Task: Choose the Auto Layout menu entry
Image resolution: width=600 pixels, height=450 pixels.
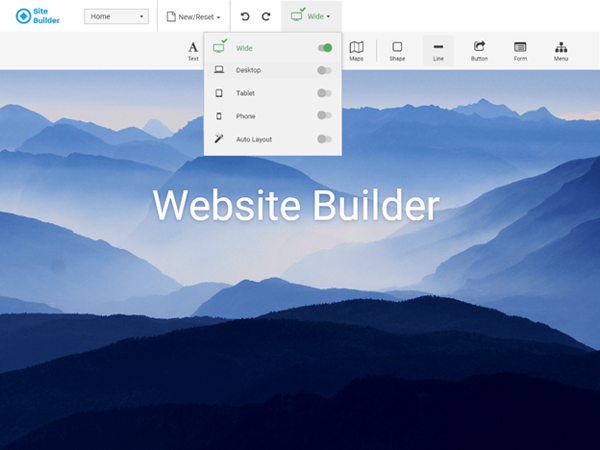Action: (x=273, y=139)
